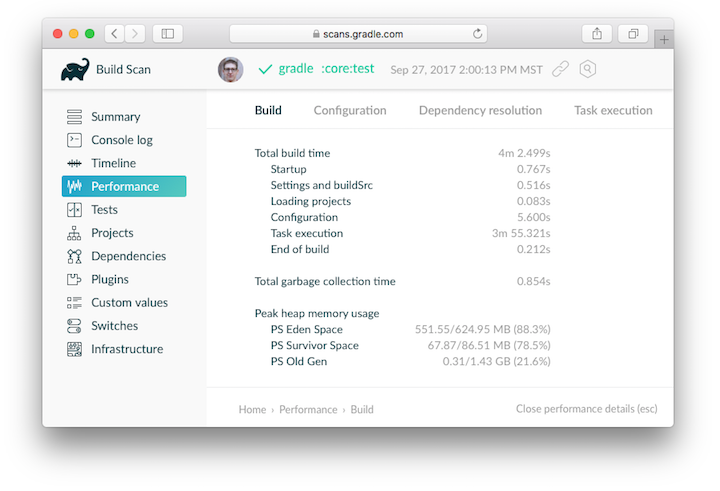This screenshot has height=491, width=720.
Task: Select the Switches icon
Action: coord(74,326)
